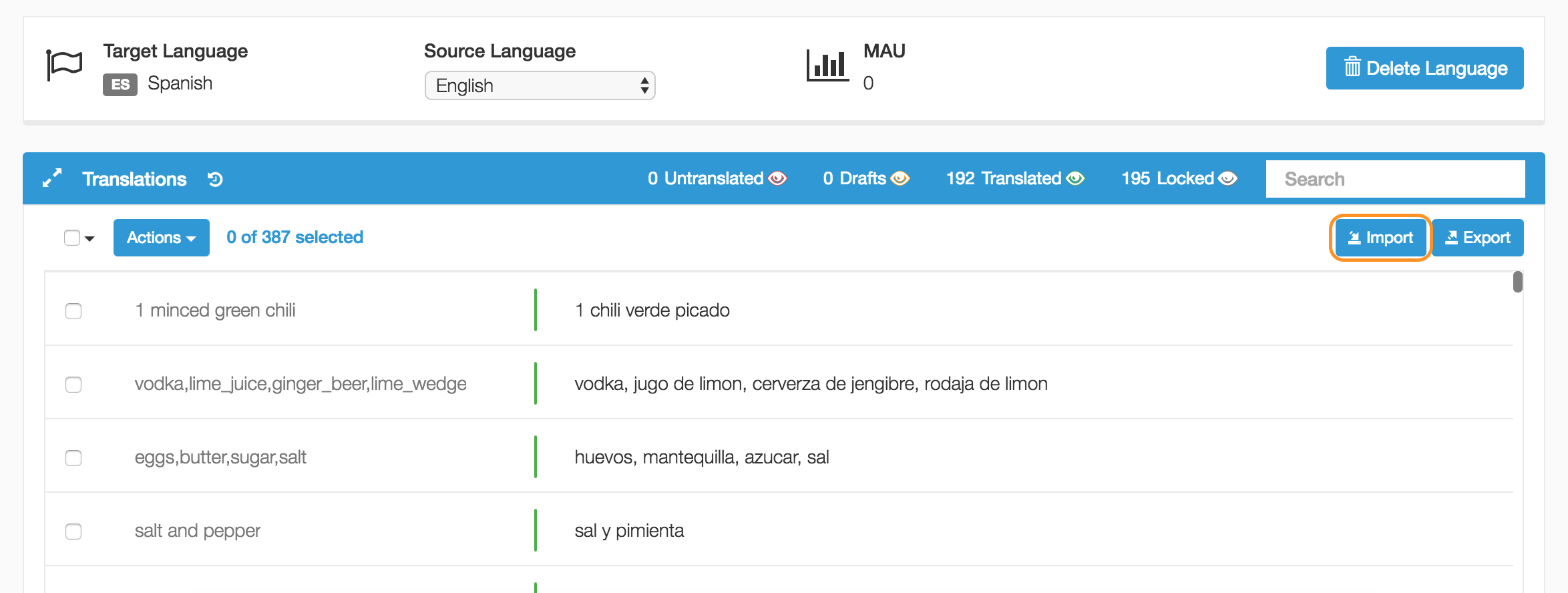1568x593 pixels.
Task: Click source text 'vodka,lime_juice,ginger_beer,lime_wedge'
Action: [x=301, y=384]
